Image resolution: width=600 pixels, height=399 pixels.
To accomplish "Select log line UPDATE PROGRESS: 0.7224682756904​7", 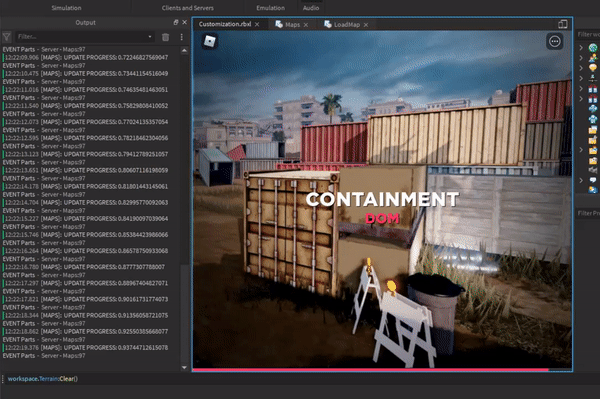I will (86, 57).
